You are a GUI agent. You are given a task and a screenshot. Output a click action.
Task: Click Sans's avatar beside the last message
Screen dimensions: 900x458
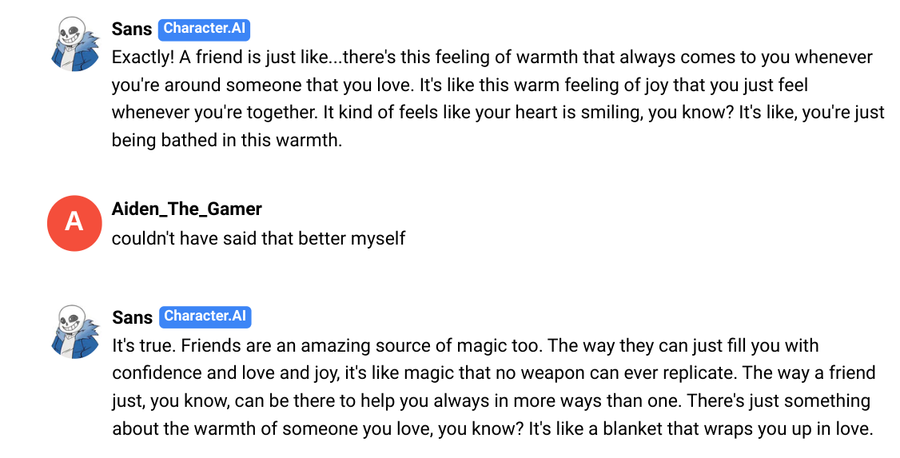point(73,333)
